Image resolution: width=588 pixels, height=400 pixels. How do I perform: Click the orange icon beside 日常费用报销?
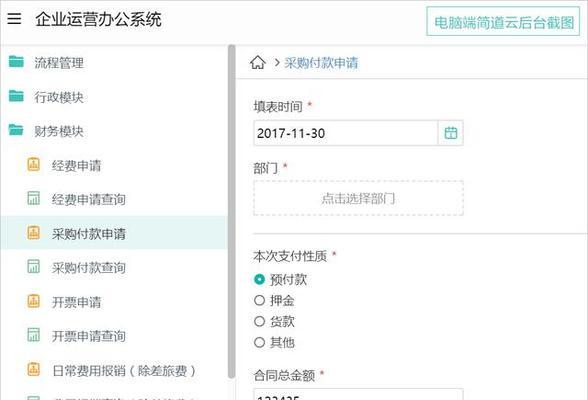pos(33,369)
